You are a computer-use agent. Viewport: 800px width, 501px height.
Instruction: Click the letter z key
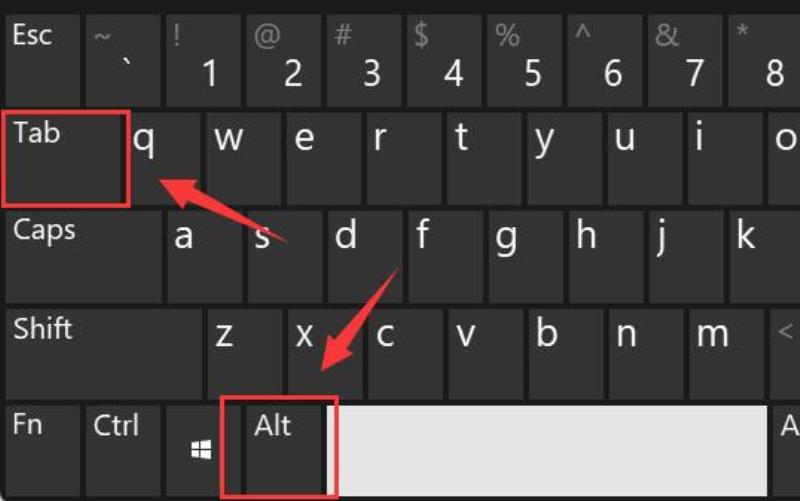click(x=245, y=354)
